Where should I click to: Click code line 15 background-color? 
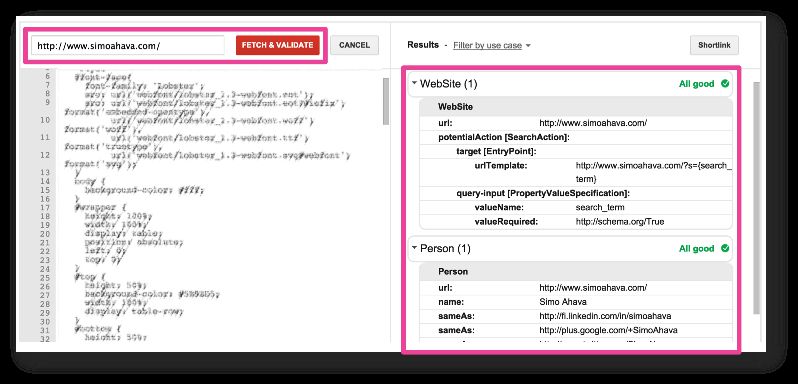point(144,190)
